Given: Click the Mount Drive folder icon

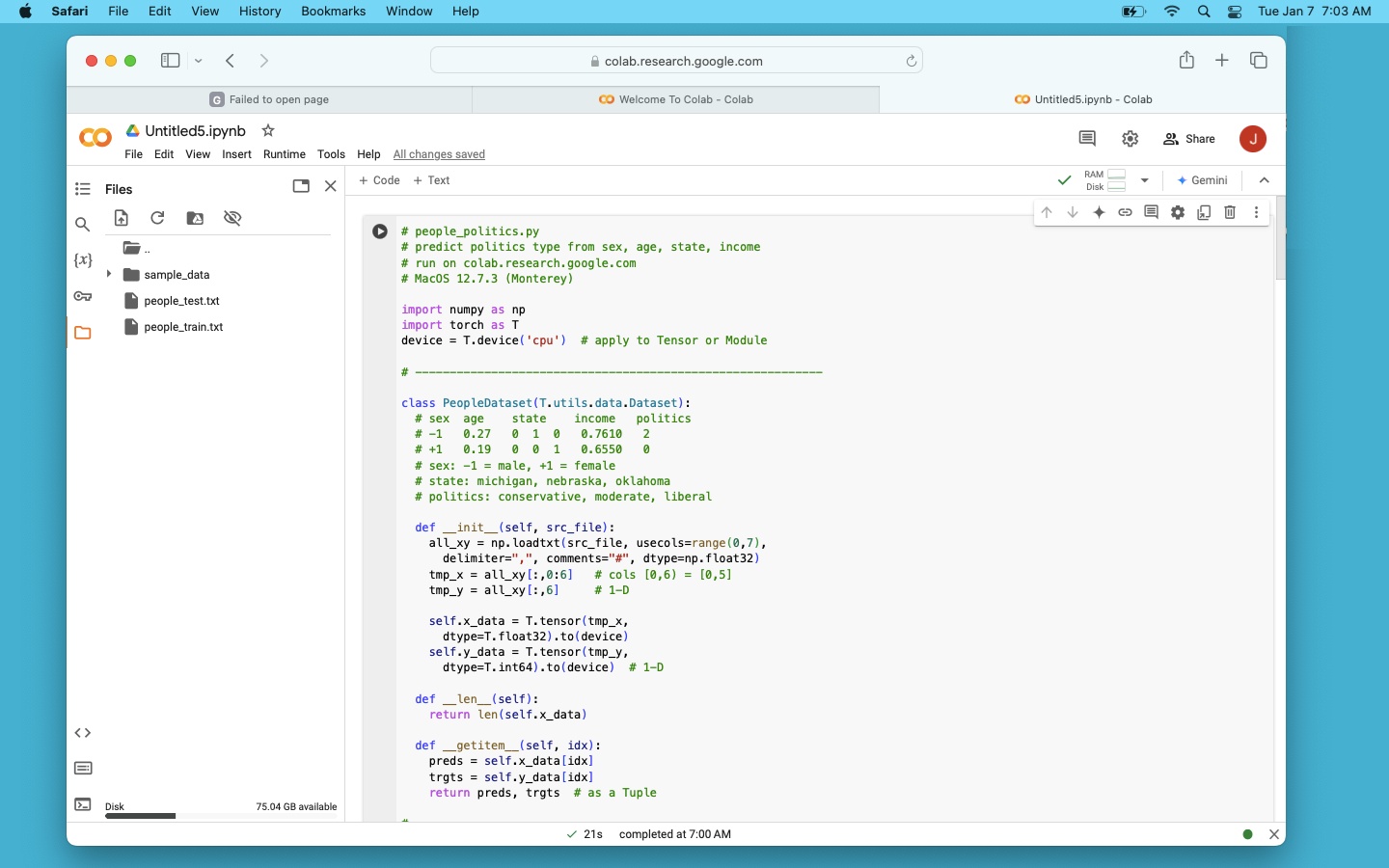Looking at the screenshot, I should [x=195, y=218].
